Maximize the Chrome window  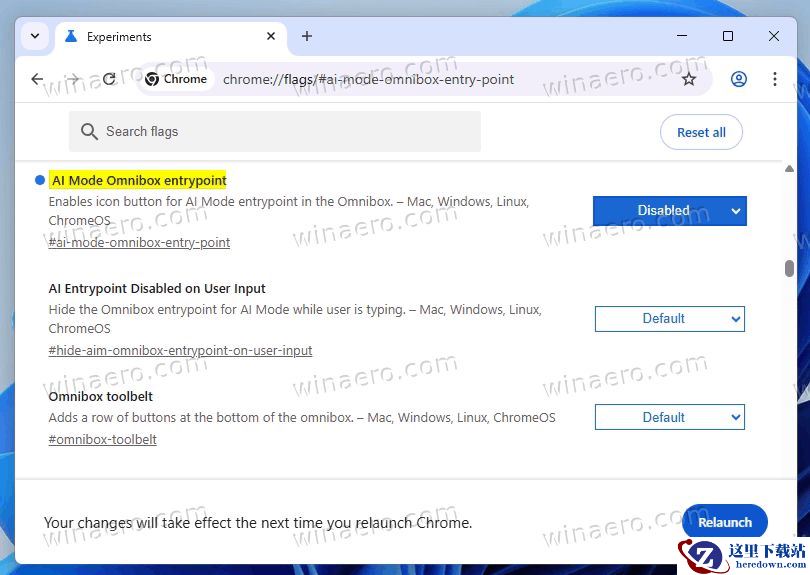pyautogui.click(x=728, y=36)
